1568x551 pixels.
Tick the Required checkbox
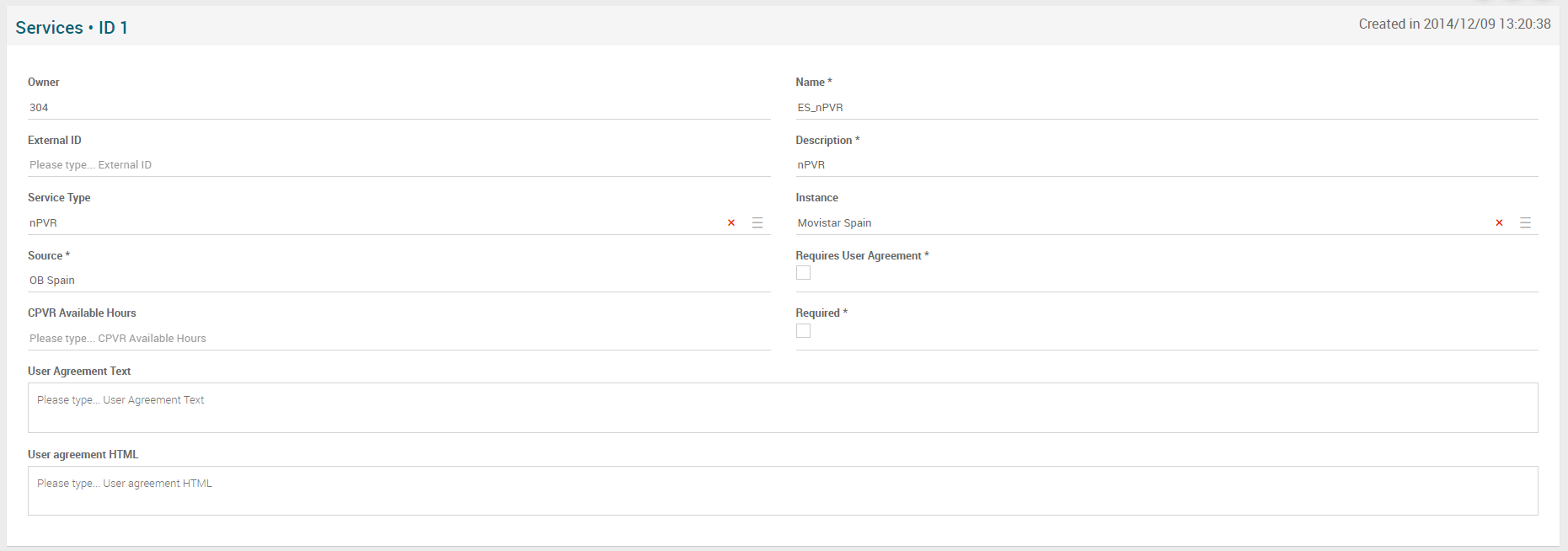803,331
